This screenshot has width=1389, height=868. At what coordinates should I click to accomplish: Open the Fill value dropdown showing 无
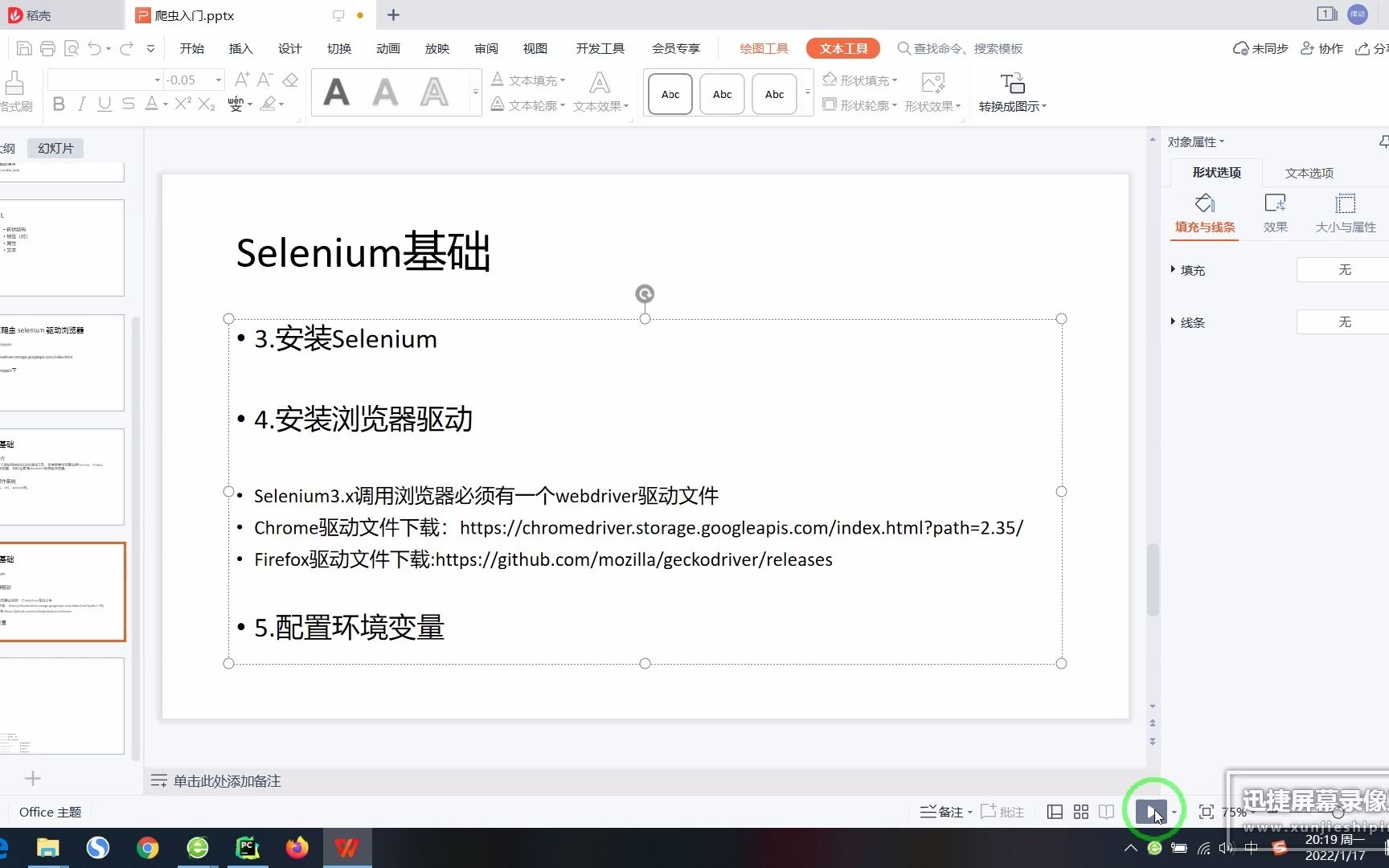coord(1342,270)
